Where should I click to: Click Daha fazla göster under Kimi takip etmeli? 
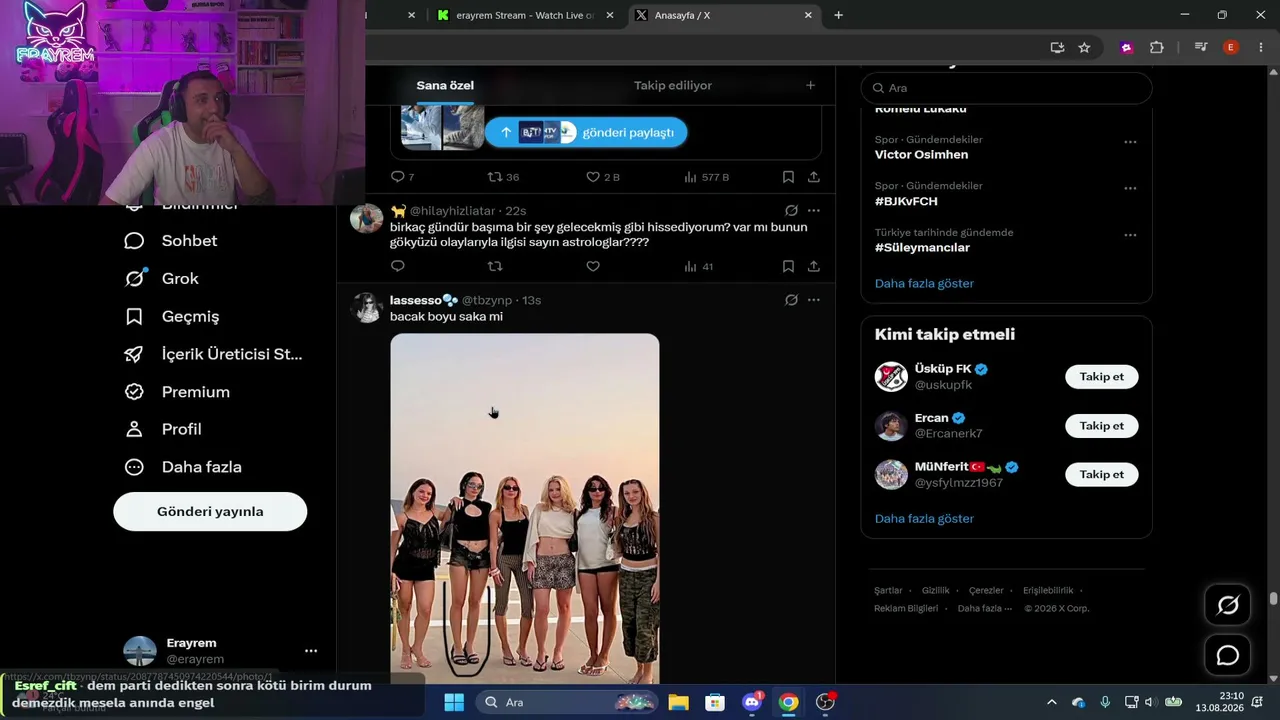(924, 519)
